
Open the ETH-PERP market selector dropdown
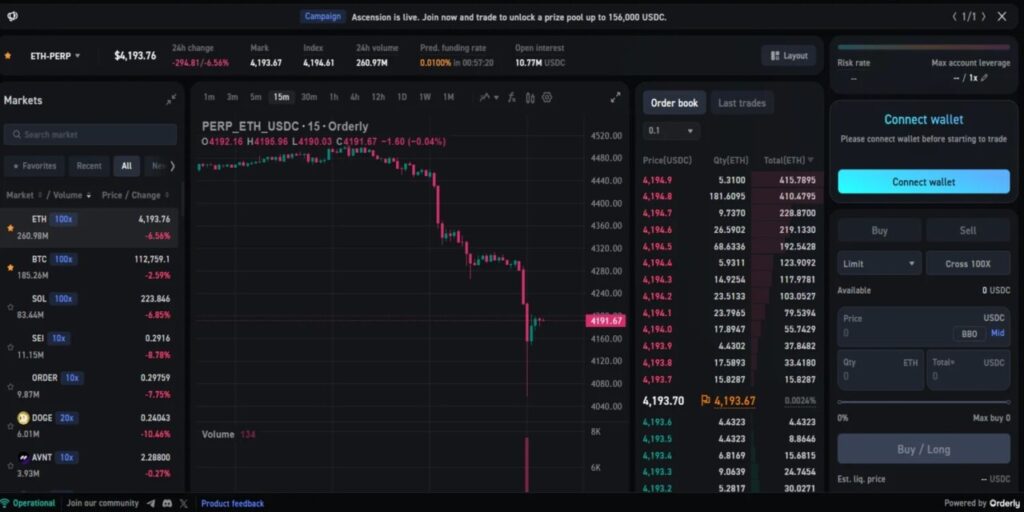pyautogui.click(x=56, y=56)
